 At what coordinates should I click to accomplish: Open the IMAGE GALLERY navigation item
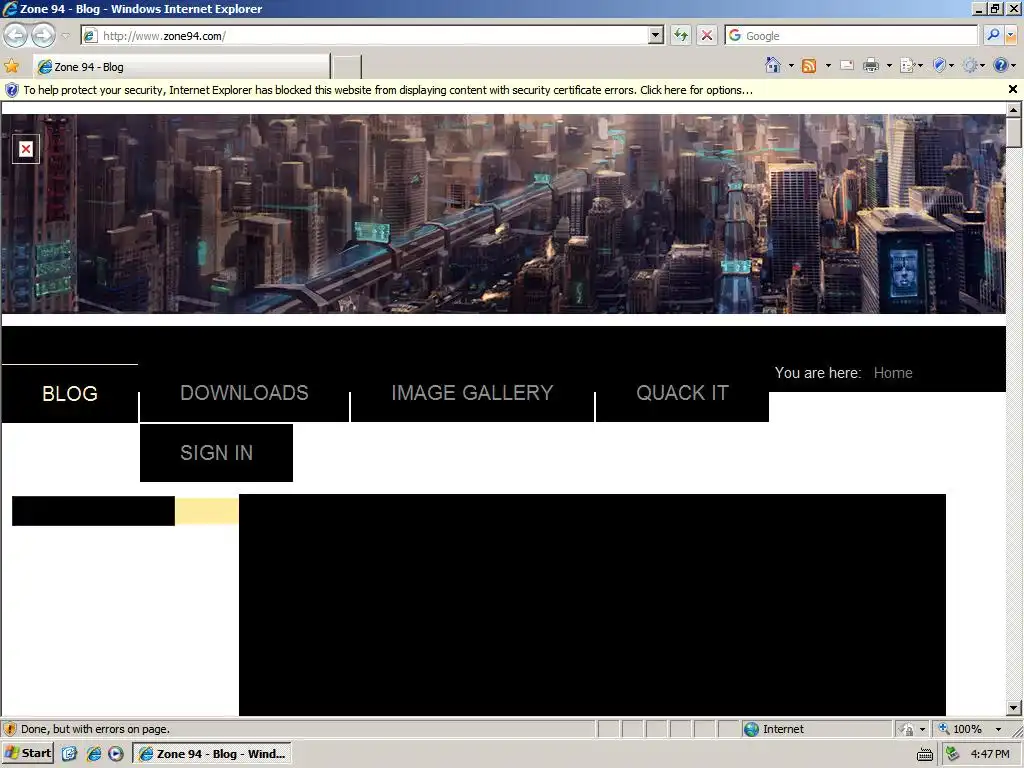(x=472, y=392)
